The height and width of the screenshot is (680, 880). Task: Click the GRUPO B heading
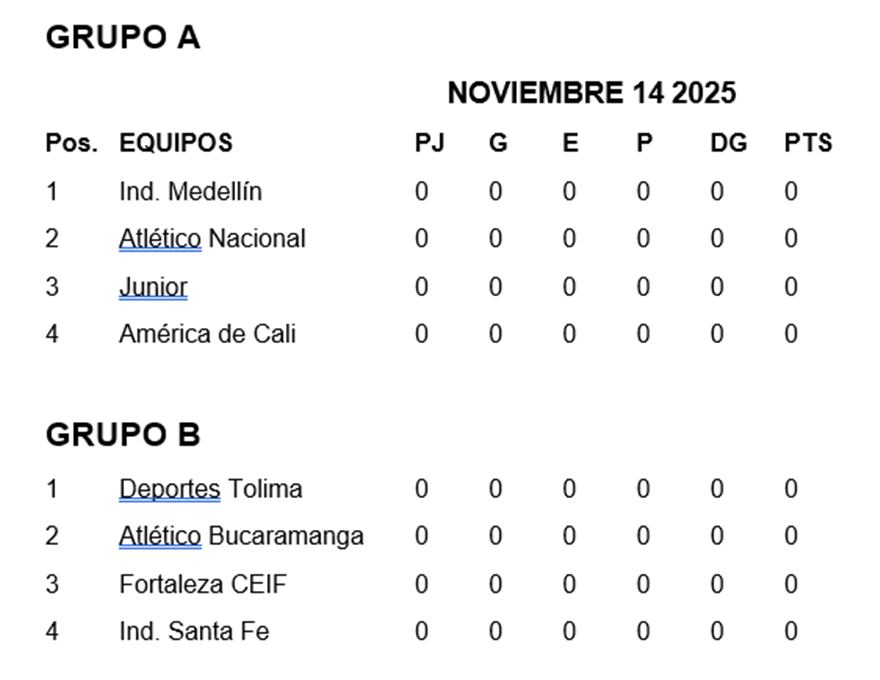click(x=123, y=435)
